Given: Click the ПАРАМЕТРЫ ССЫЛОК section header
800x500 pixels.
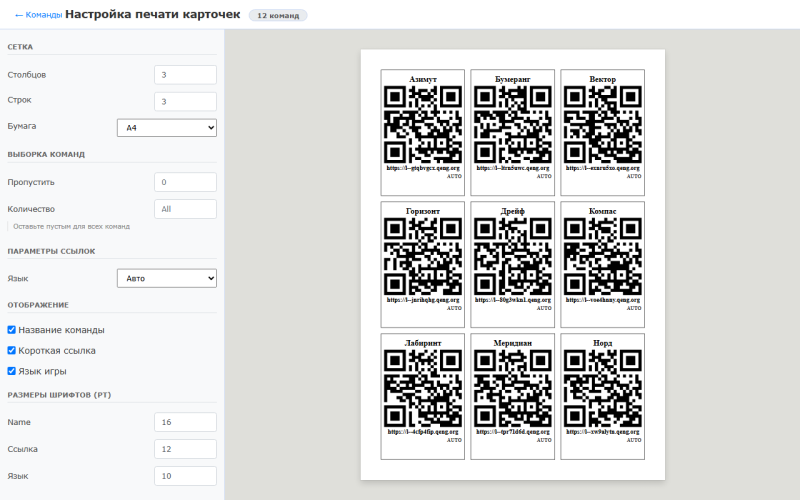Looking at the screenshot, I should pyautogui.click(x=51, y=251).
